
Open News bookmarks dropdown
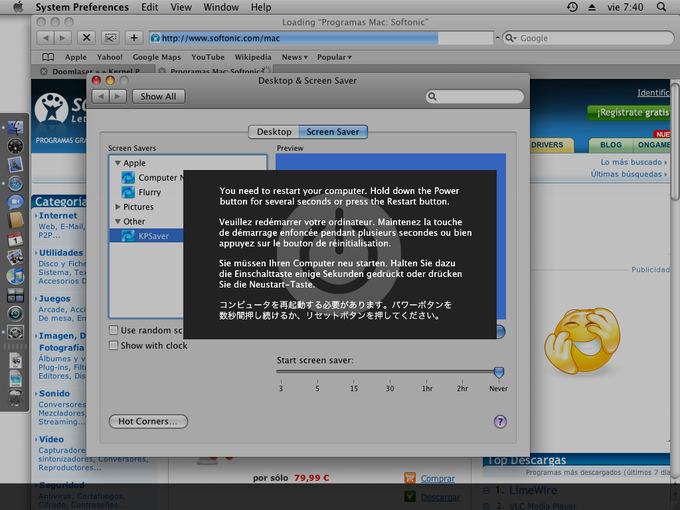point(294,57)
